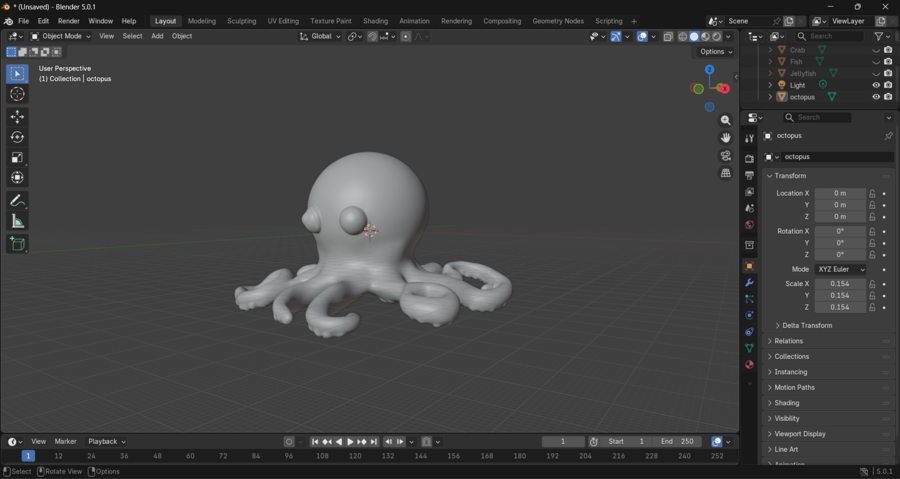Toggle visibility of the Light object
The height and width of the screenshot is (479, 900).
[x=876, y=85]
